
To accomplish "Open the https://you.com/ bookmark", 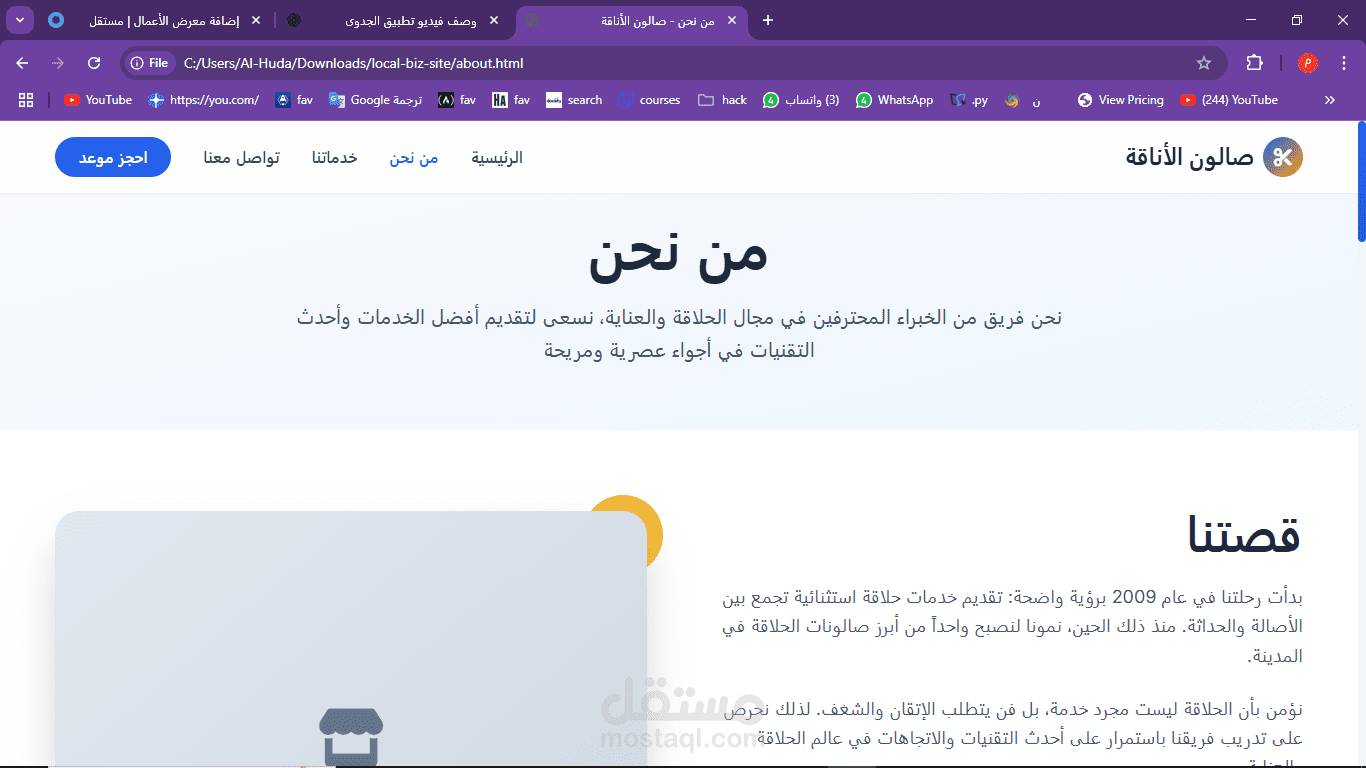I will click(x=203, y=100).
